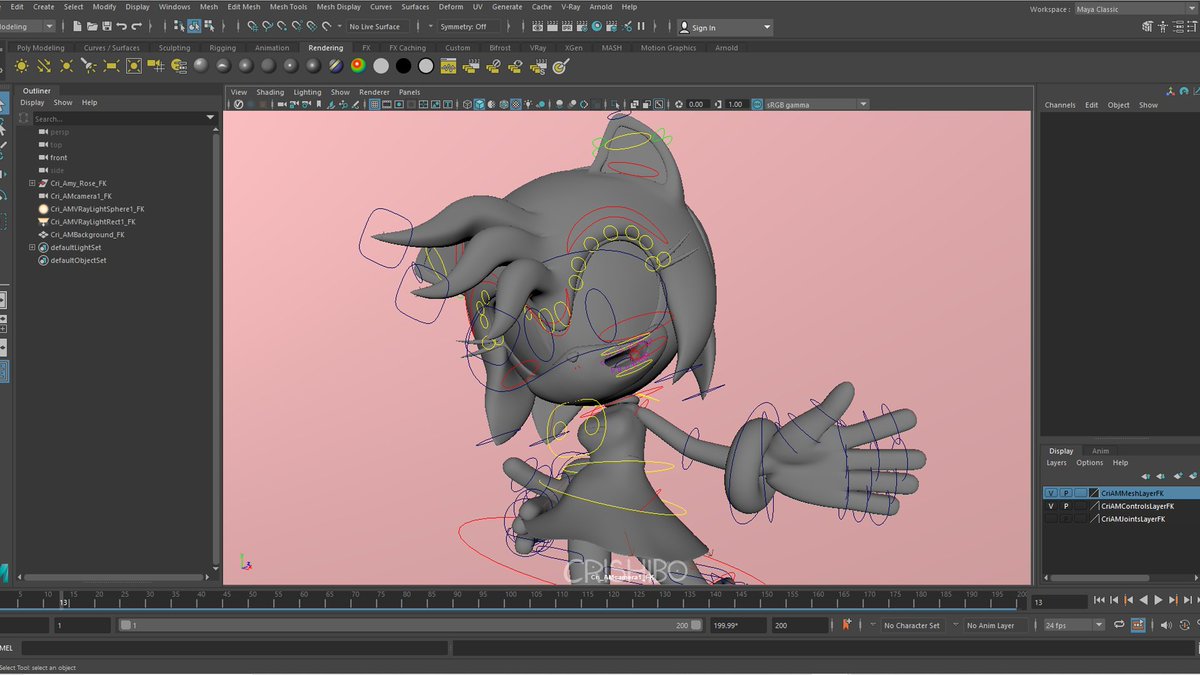The image size is (1200, 675).
Task: Go to the start of playback range
Action: (x=1099, y=600)
